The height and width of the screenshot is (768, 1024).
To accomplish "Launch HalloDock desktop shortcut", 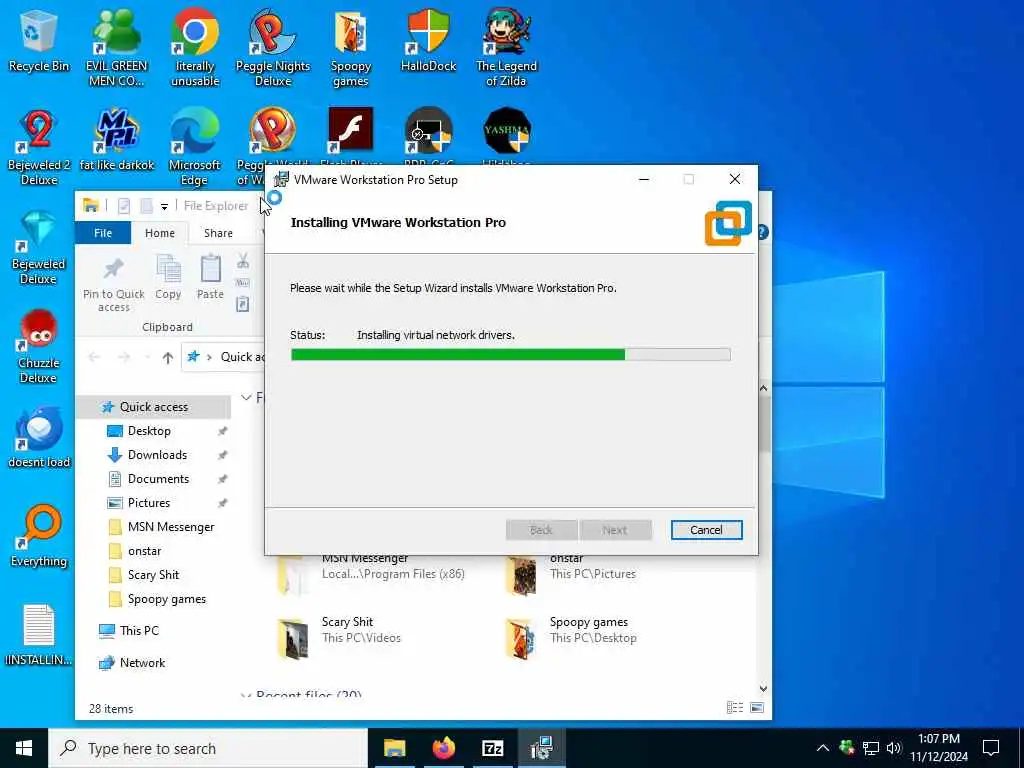I will tap(428, 40).
